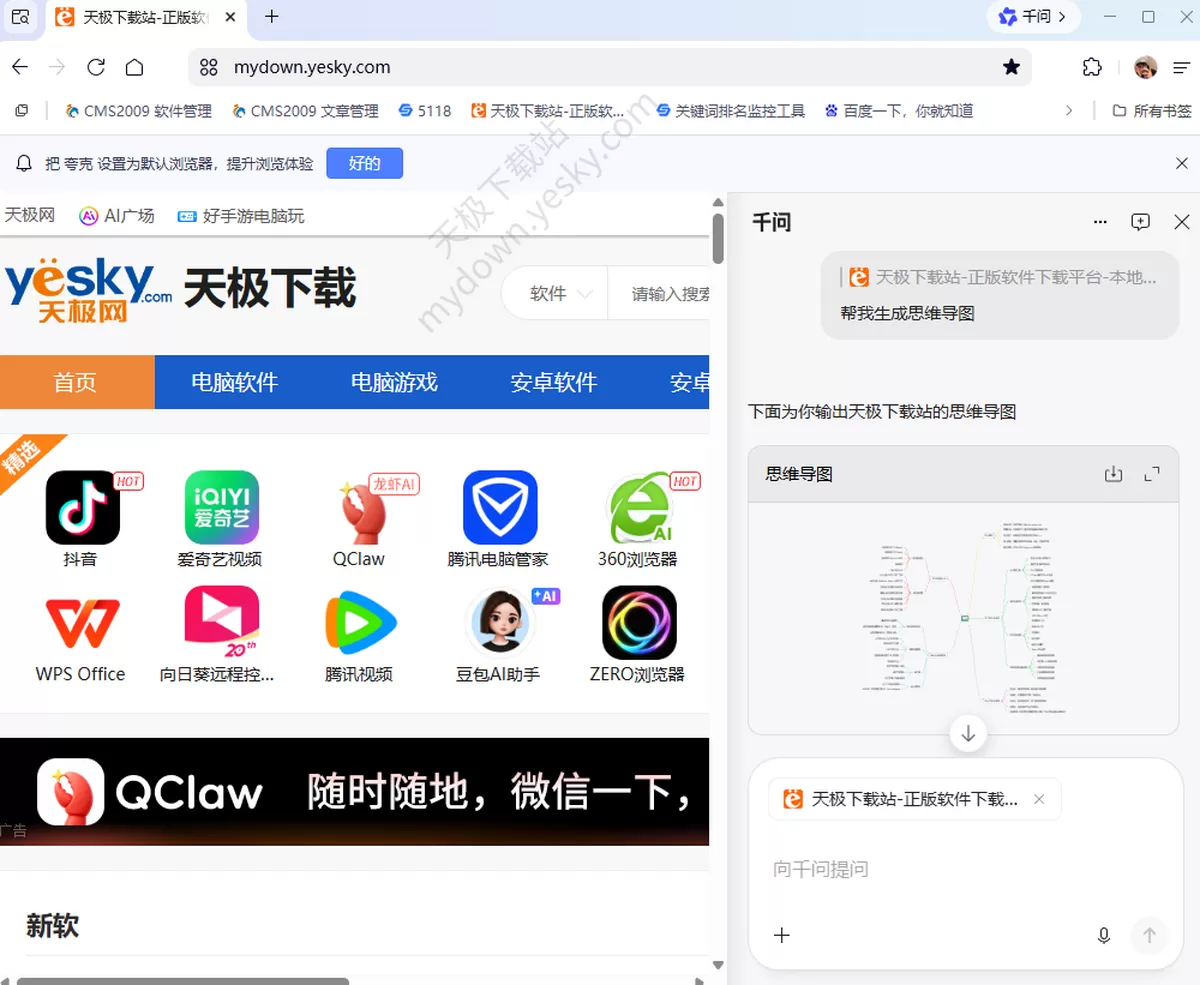Open the 天极网 link
This screenshot has height=985, width=1200.
pos(29,215)
